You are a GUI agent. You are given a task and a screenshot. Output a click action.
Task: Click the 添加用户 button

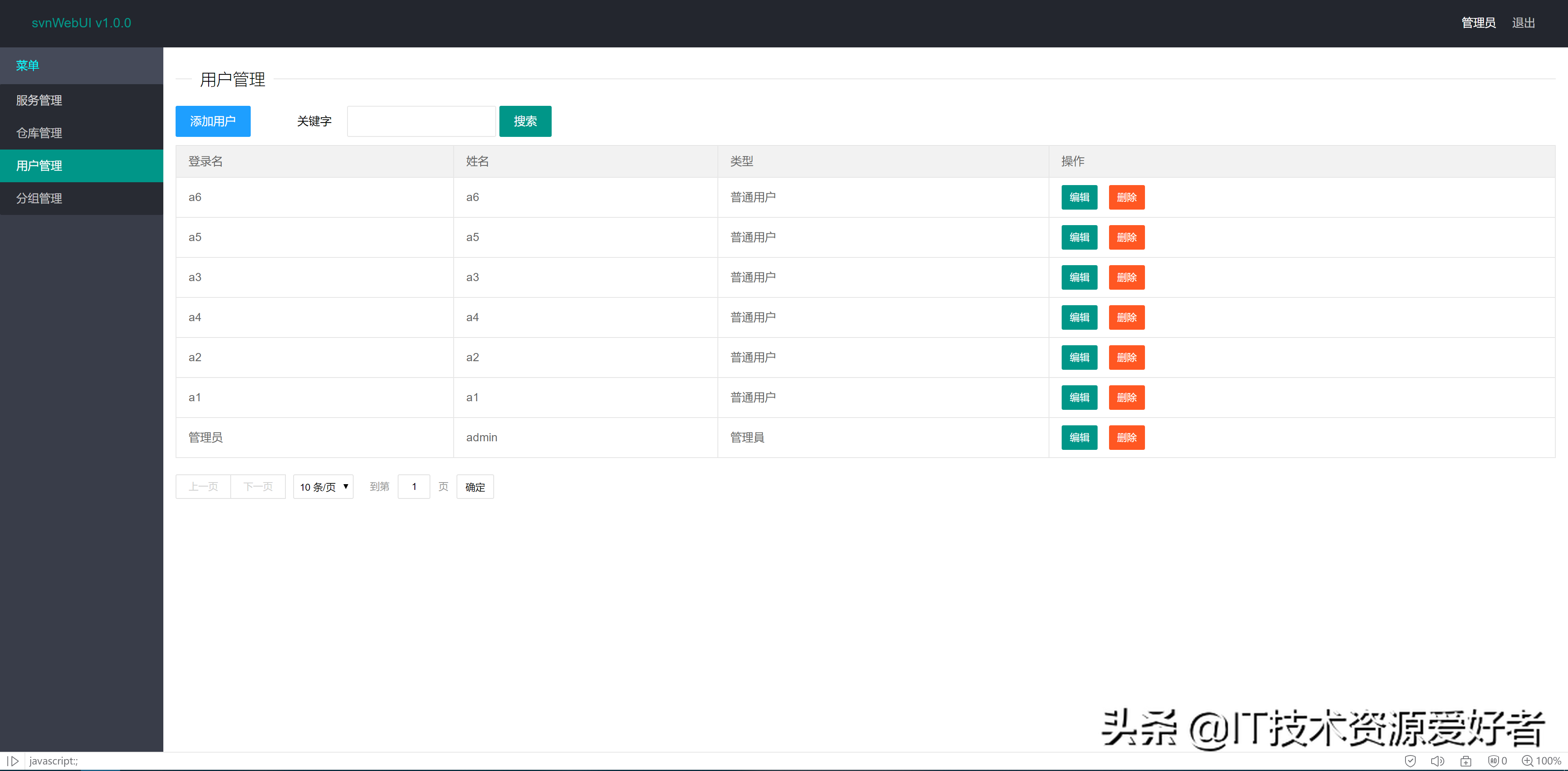(x=212, y=121)
